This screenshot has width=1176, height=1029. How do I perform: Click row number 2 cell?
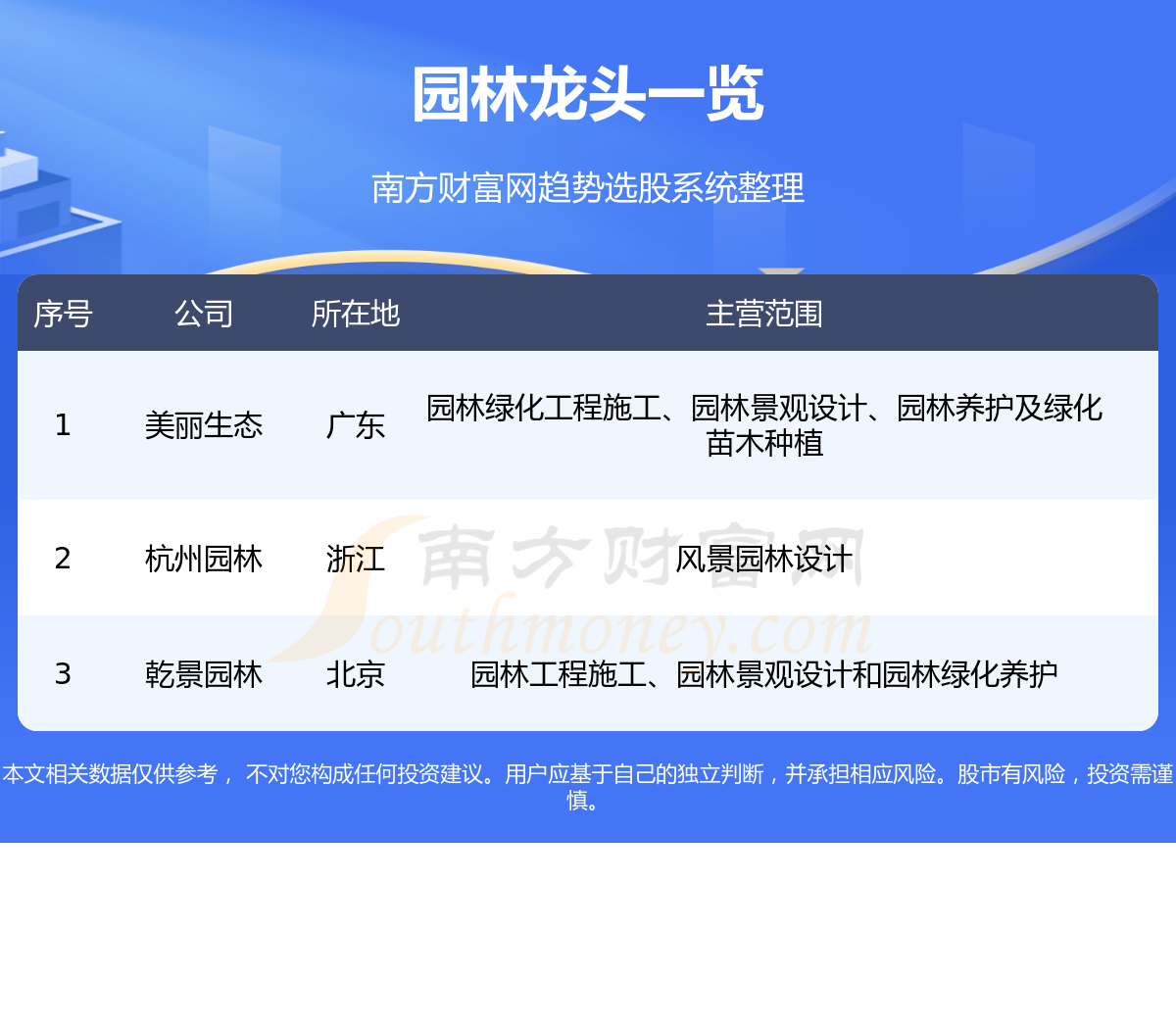coord(63,559)
